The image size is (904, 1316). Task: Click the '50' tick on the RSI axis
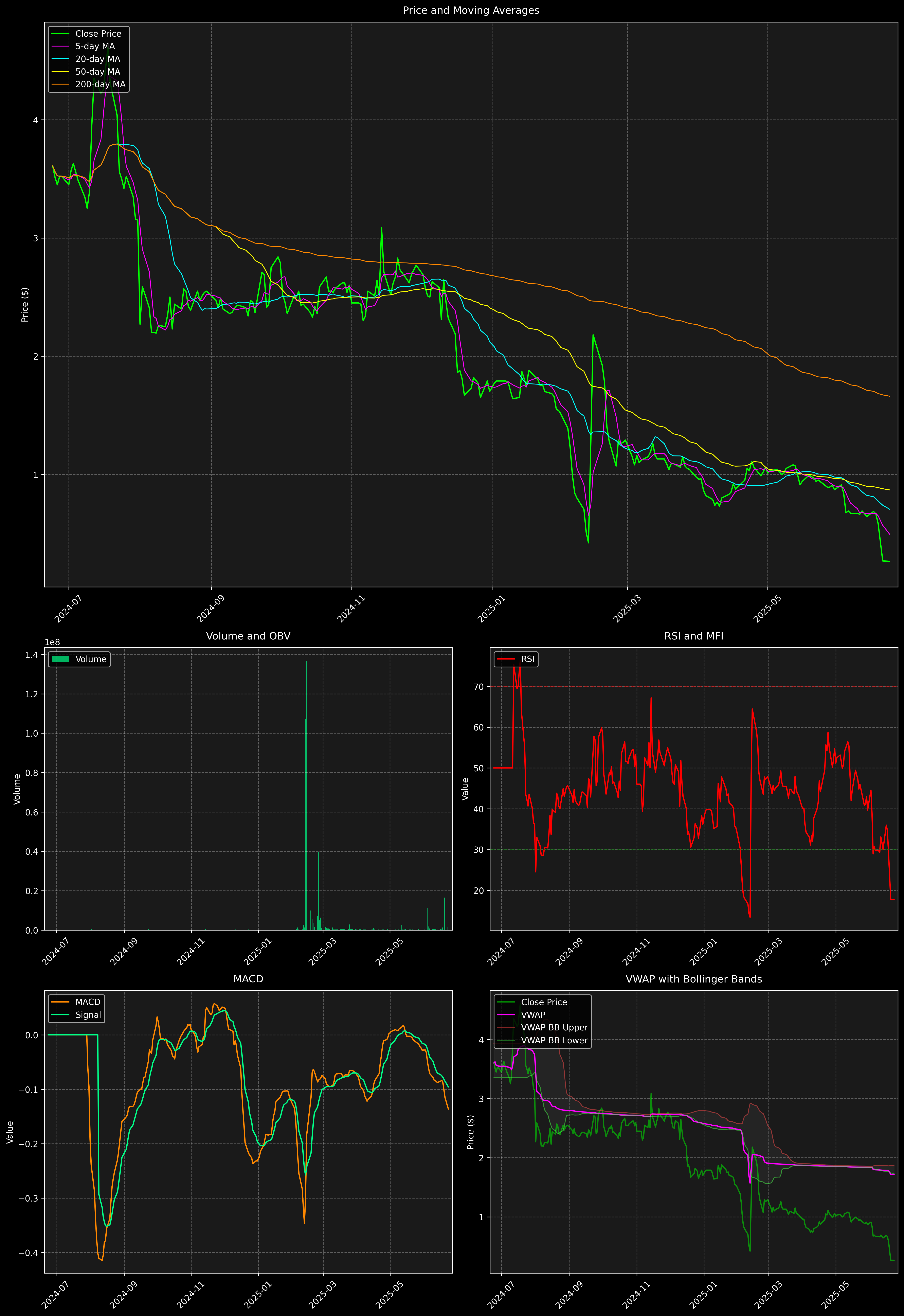[x=479, y=768]
